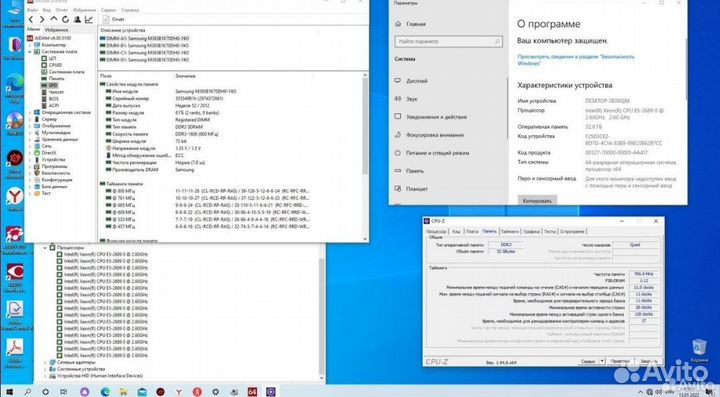
Task: Click the Отчет report button in AIDA64
Action: tap(113, 19)
